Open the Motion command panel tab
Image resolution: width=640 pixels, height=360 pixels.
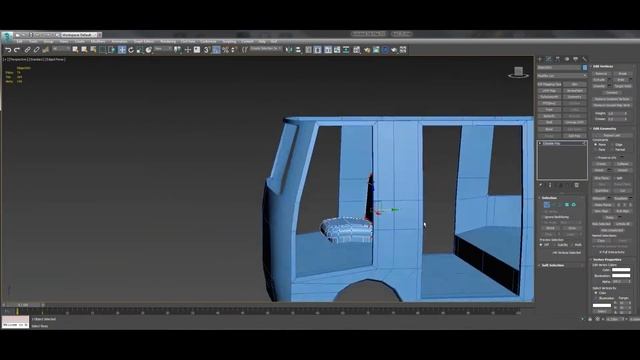pos(567,59)
